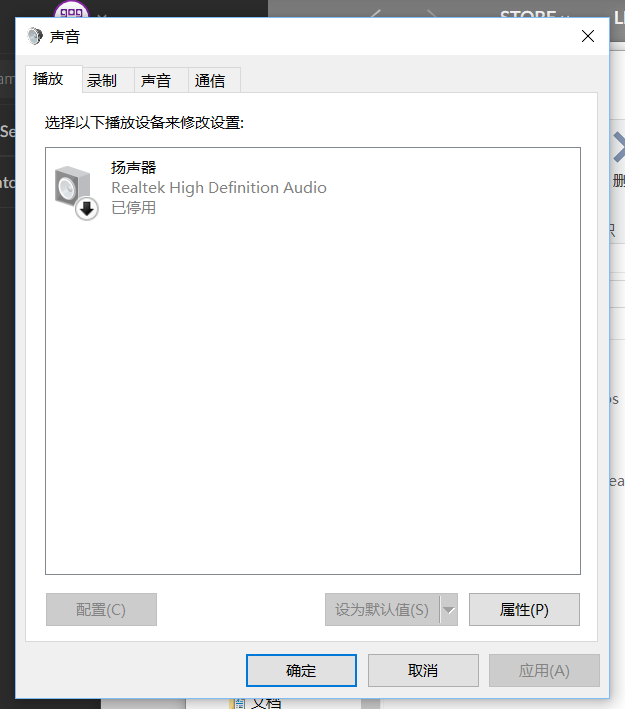Open 属性(P) for the device

coord(524,610)
